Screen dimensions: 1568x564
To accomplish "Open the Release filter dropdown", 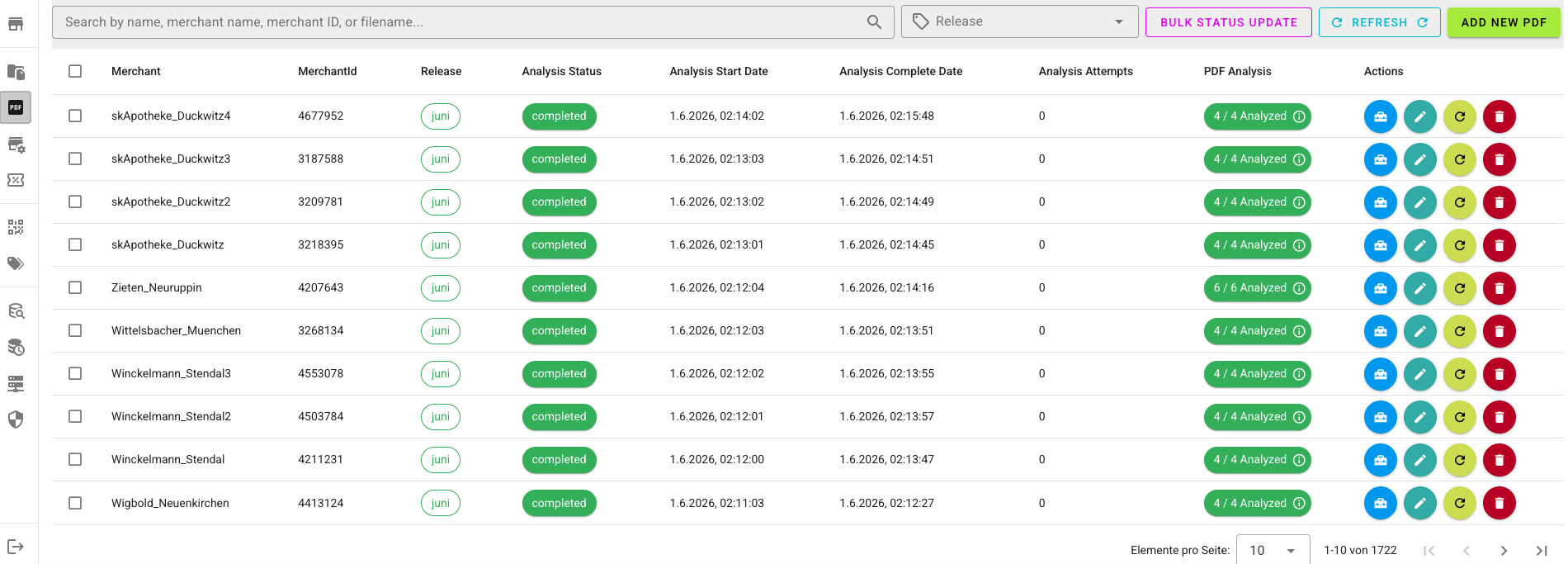I will click(1019, 22).
